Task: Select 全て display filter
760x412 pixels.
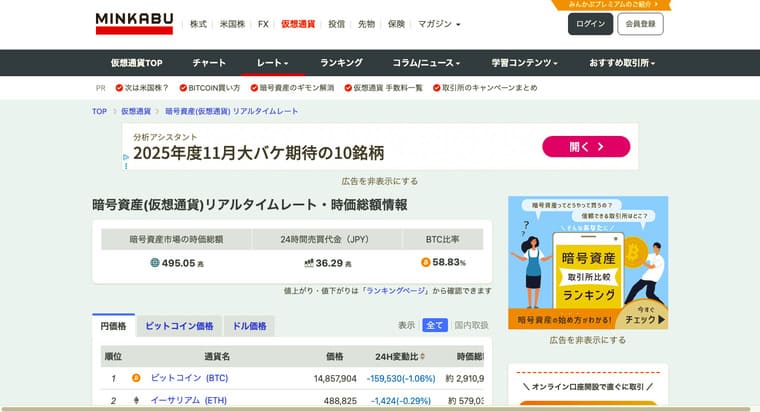Action: (435, 325)
